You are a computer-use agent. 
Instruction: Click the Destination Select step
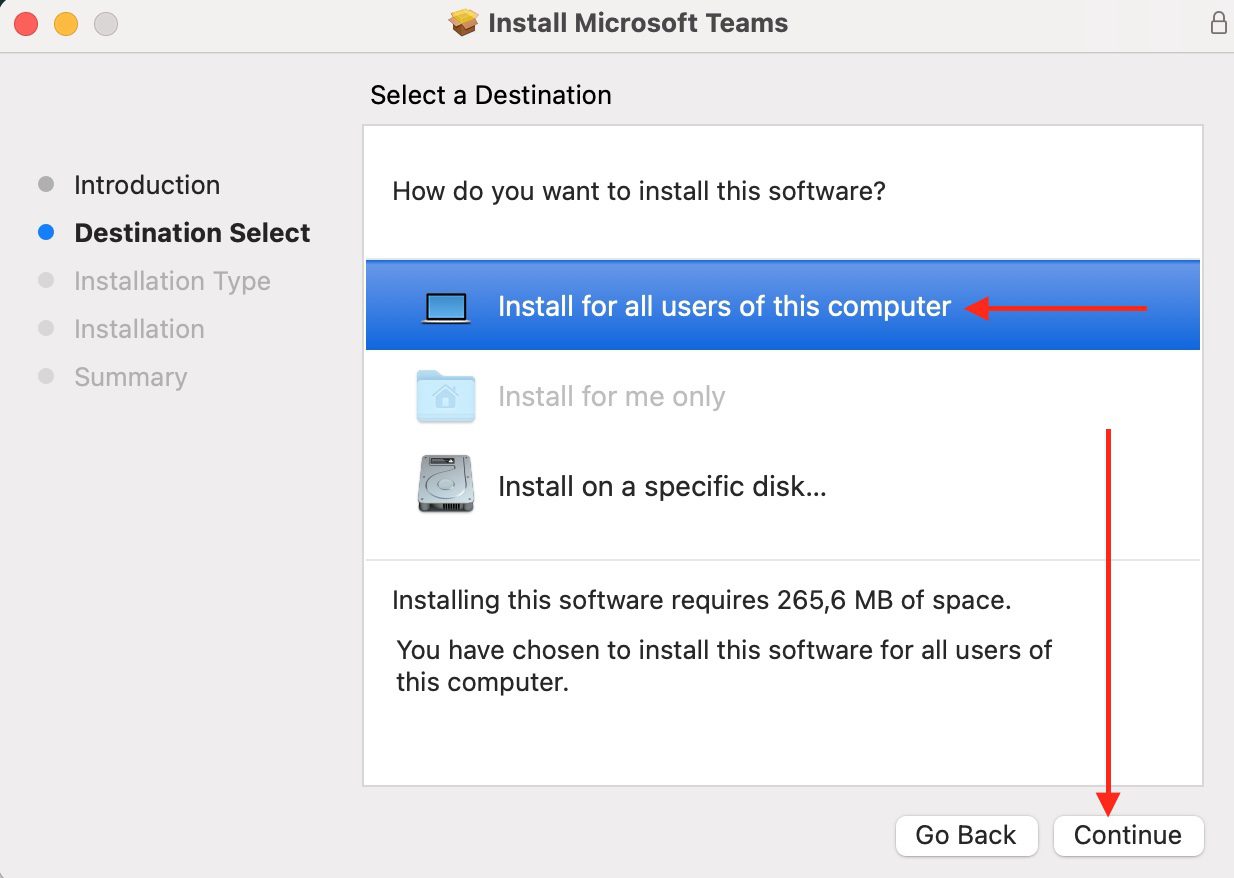pyautogui.click(x=192, y=233)
